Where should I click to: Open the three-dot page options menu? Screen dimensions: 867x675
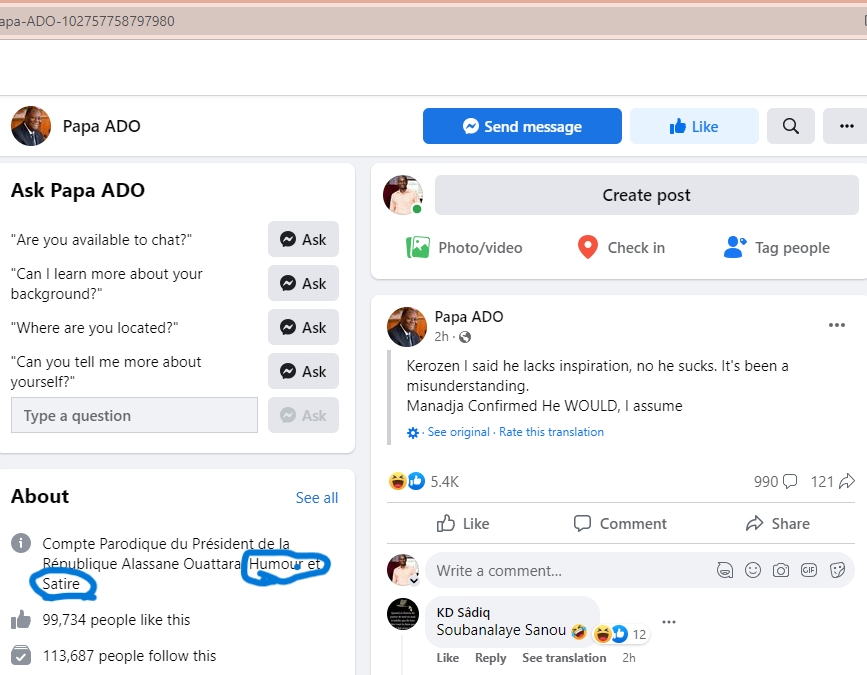click(x=846, y=126)
